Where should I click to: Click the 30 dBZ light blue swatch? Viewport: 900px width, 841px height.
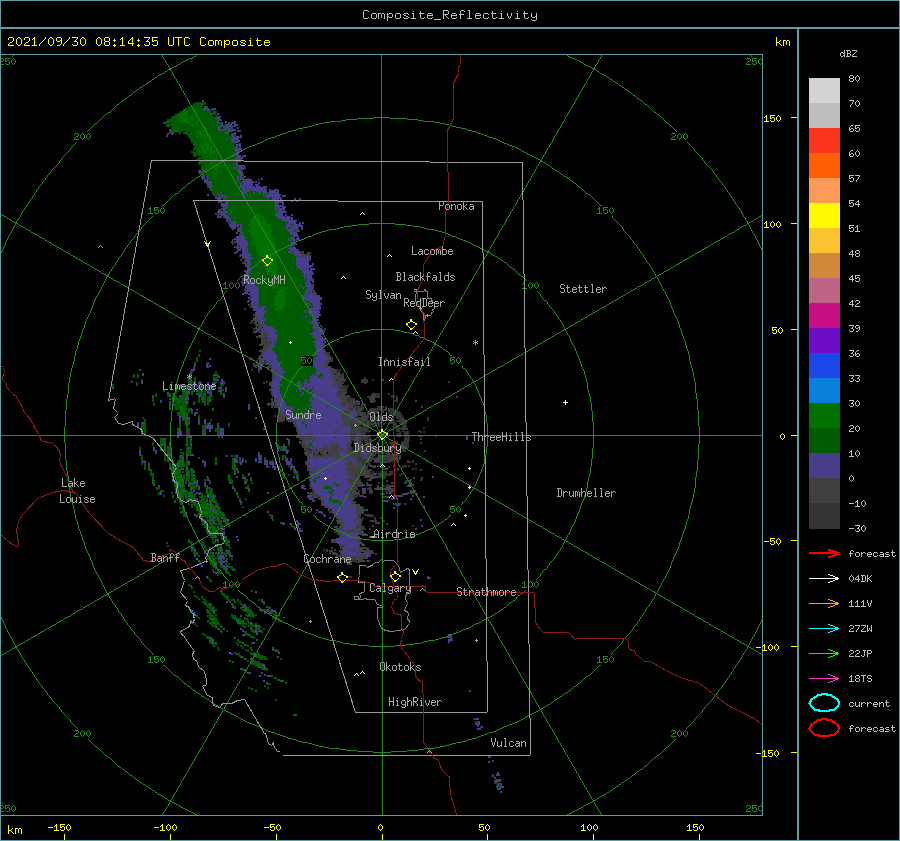click(824, 390)
